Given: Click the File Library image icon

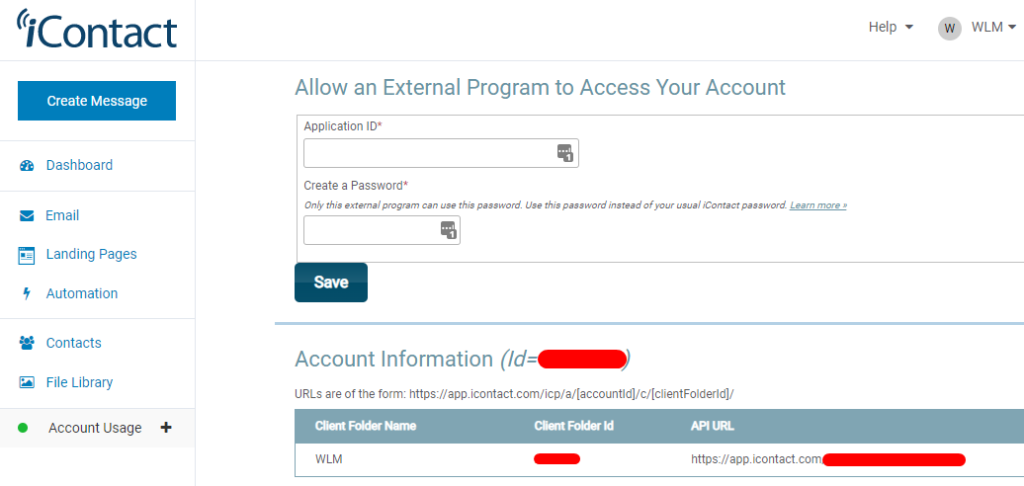Looking at the screenshot, I should click(27, 383).
